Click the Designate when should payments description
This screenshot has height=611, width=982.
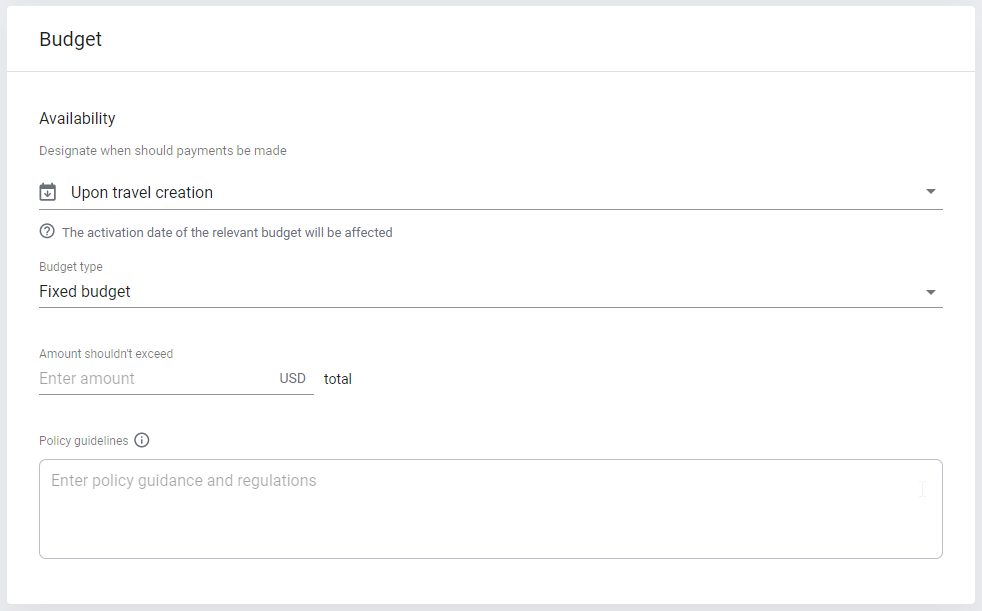tap(163, 151)
